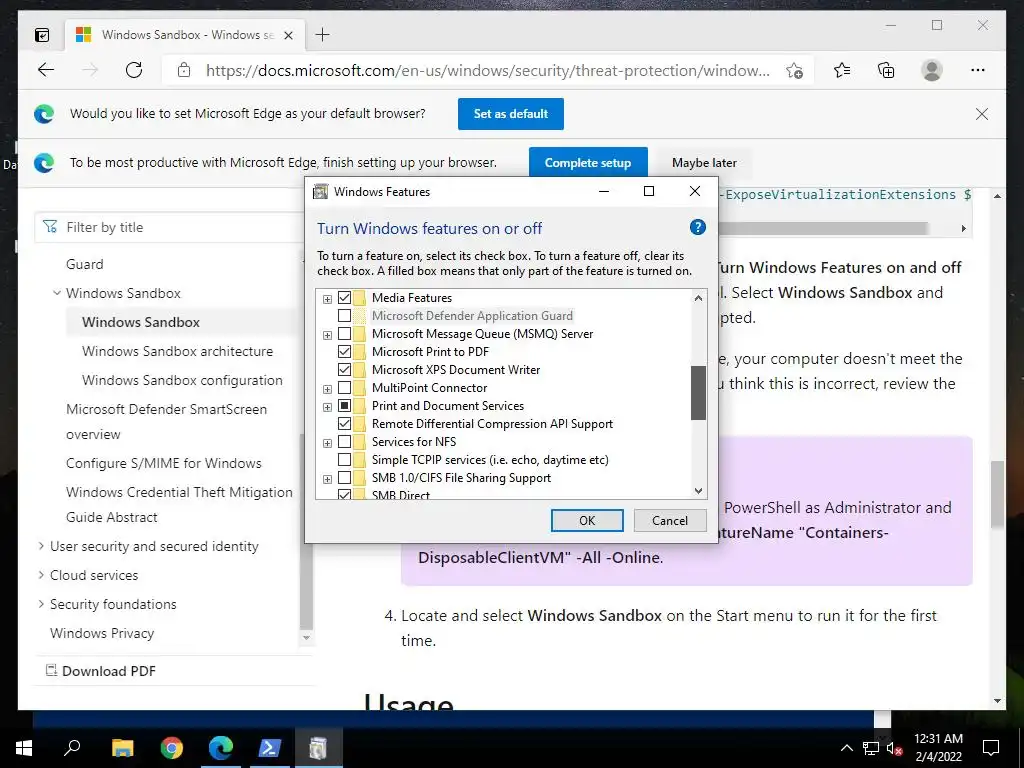Click Maybe later button
Viewport: 1024px width, 768px height.
click(x=704, y=163)
